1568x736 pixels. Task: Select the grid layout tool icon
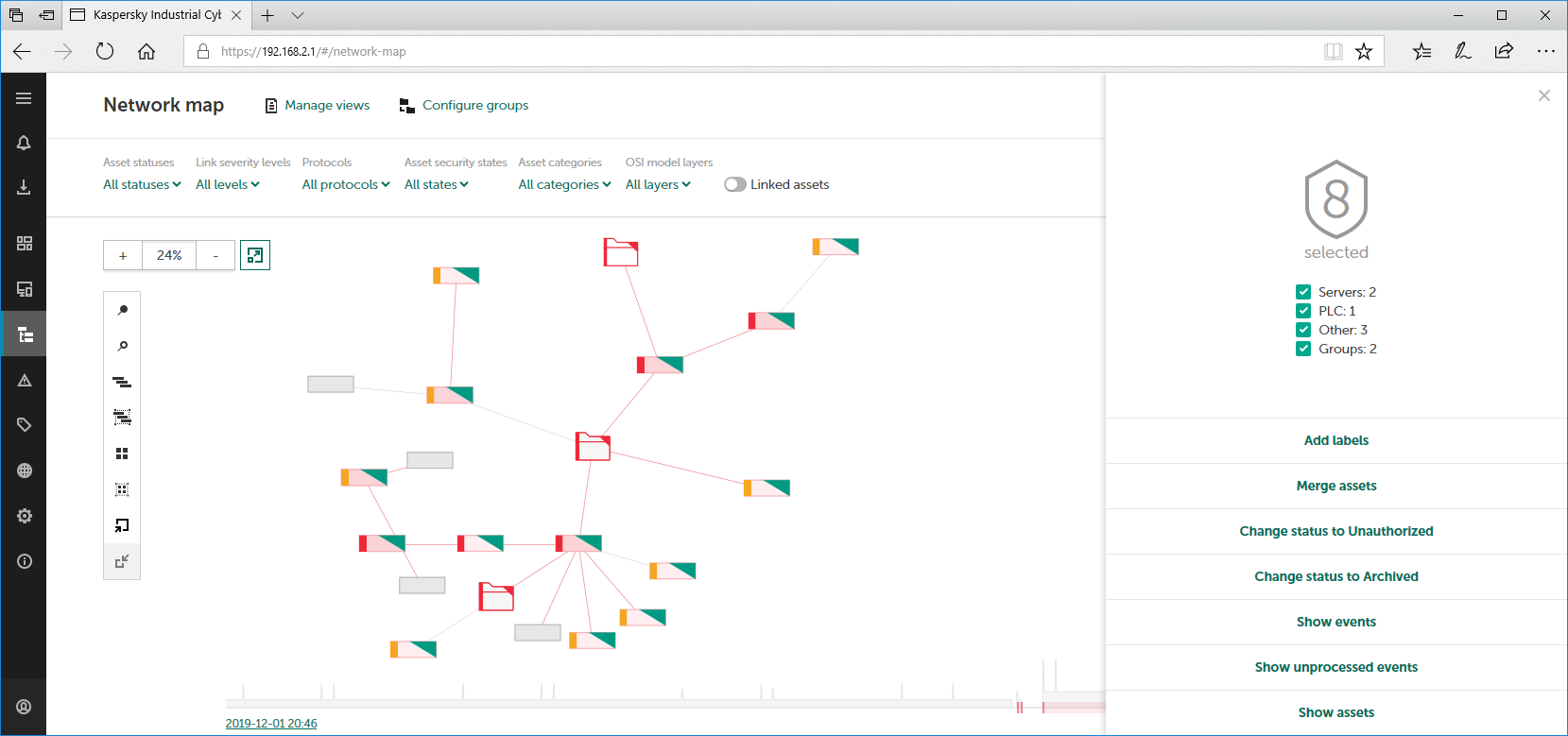click(x=122, y=454)
